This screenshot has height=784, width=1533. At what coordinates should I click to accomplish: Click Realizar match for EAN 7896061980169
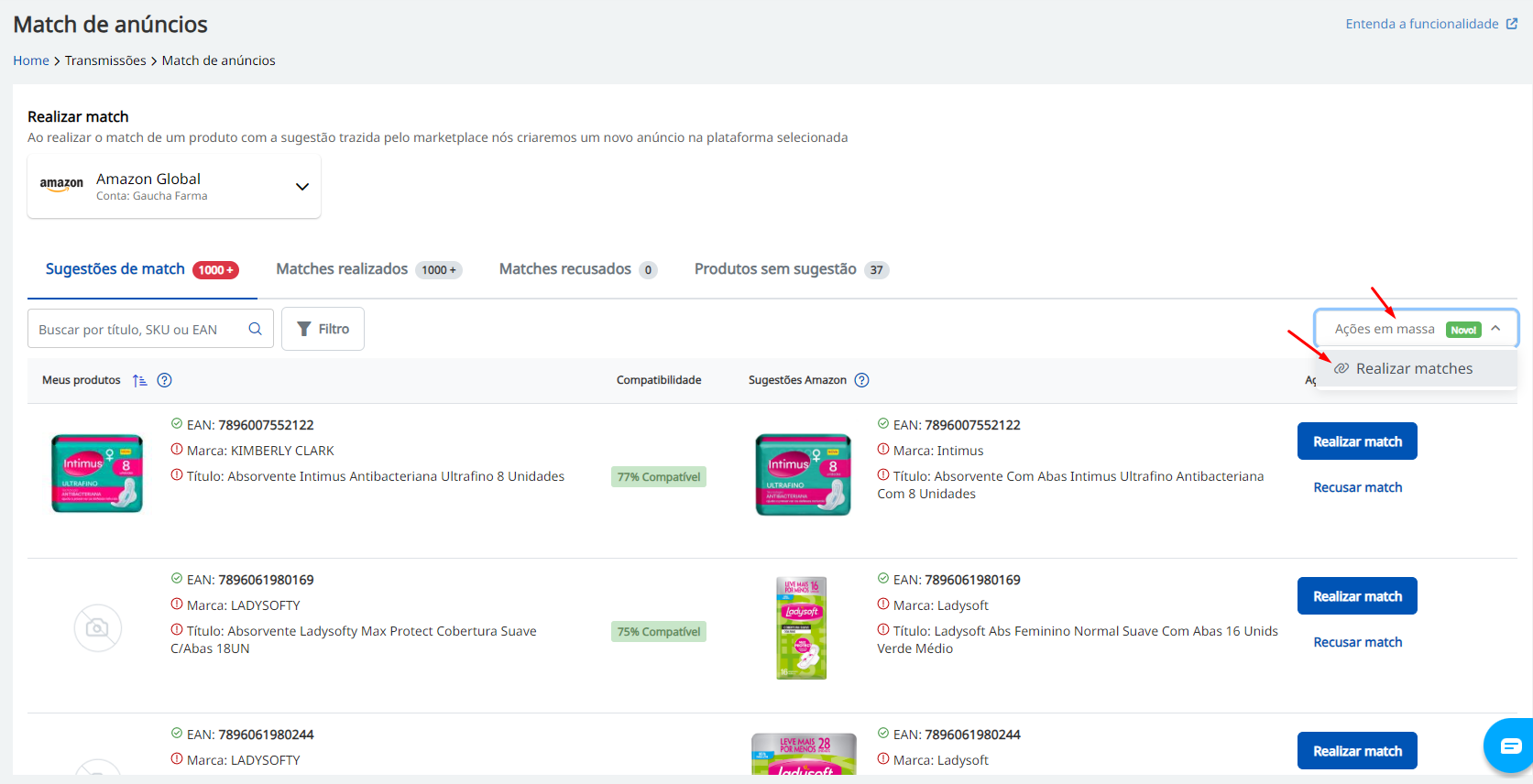tap(1357, 596)
